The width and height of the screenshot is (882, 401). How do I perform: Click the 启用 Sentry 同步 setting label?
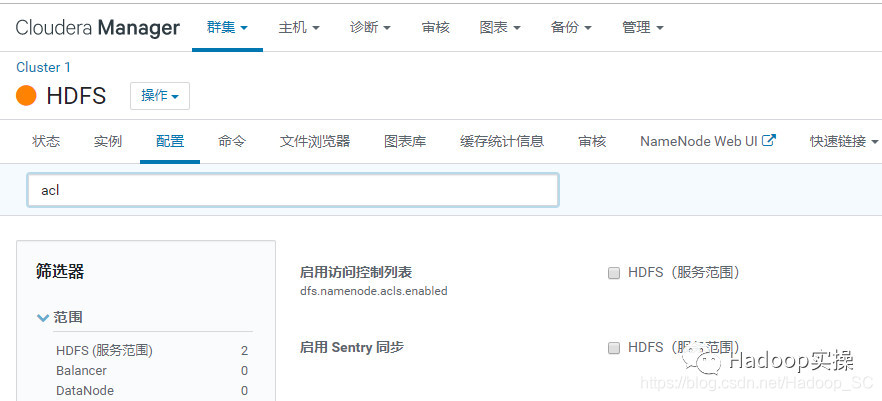pos(352,348)
